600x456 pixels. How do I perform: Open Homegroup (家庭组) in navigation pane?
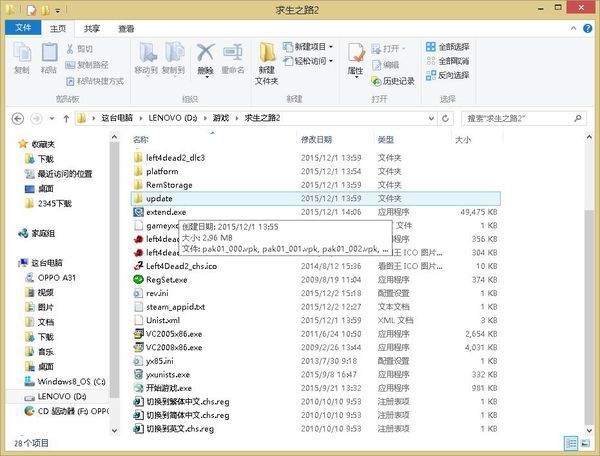43,233
